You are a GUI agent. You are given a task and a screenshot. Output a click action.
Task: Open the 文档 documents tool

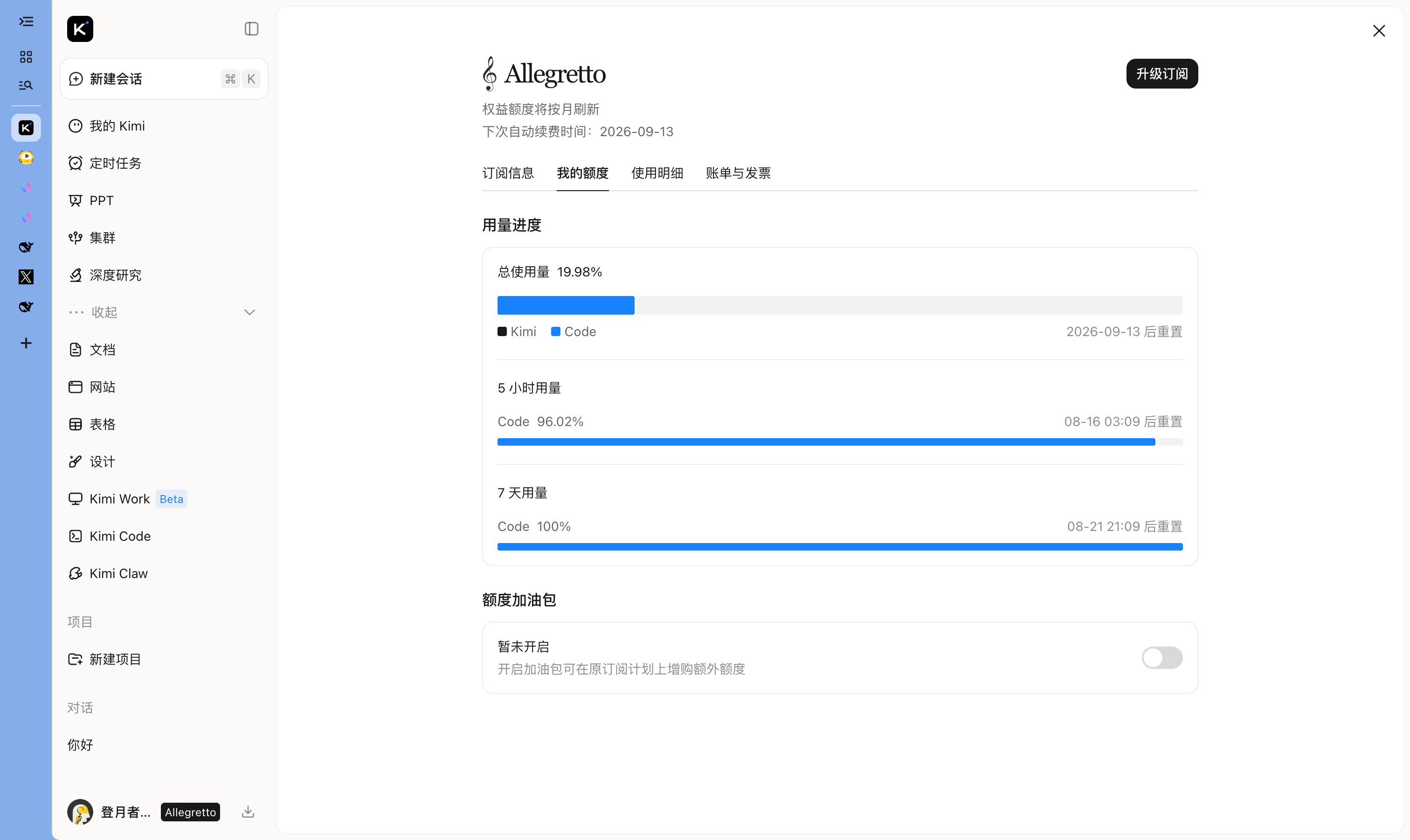click(164, 350)
